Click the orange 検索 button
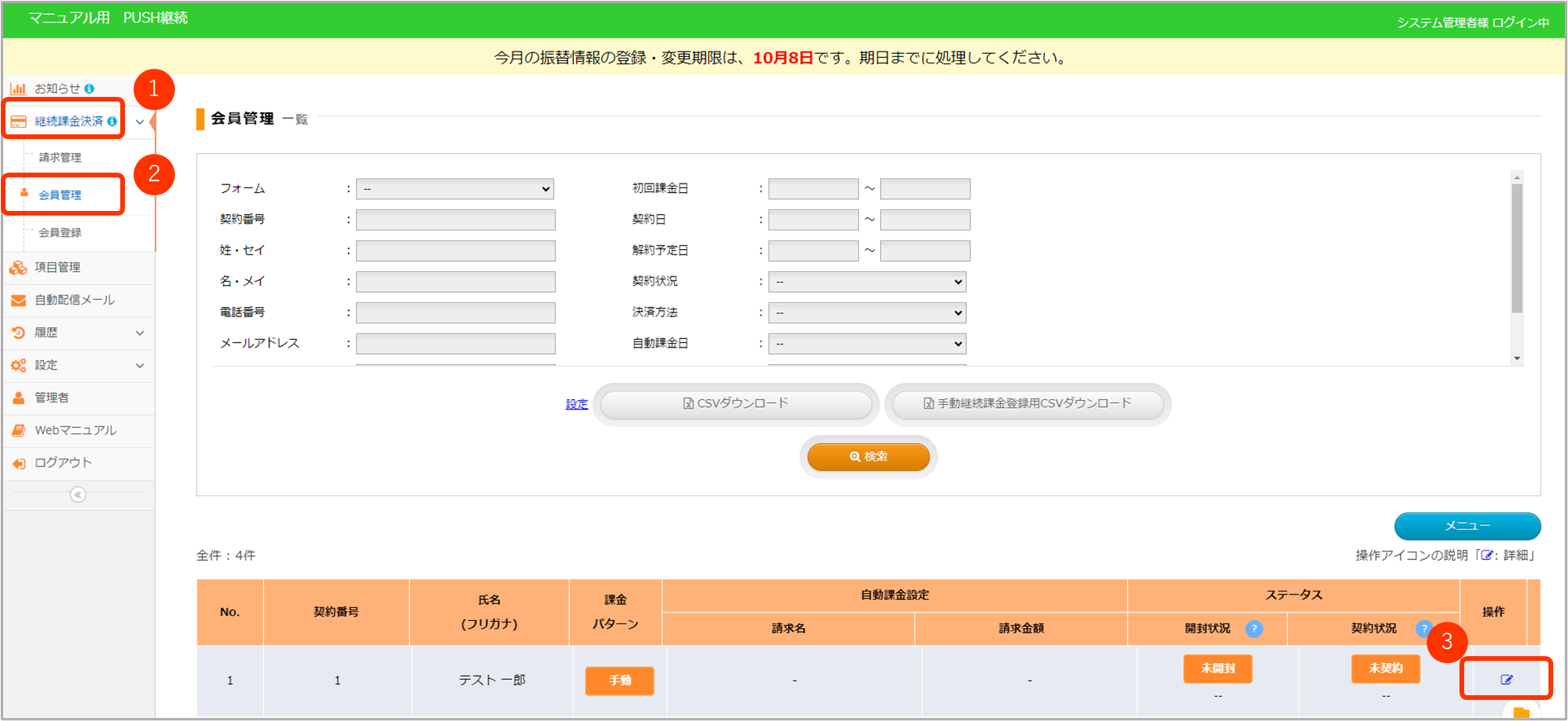Screen dimensions: 1568x721 tap(868, 457)
